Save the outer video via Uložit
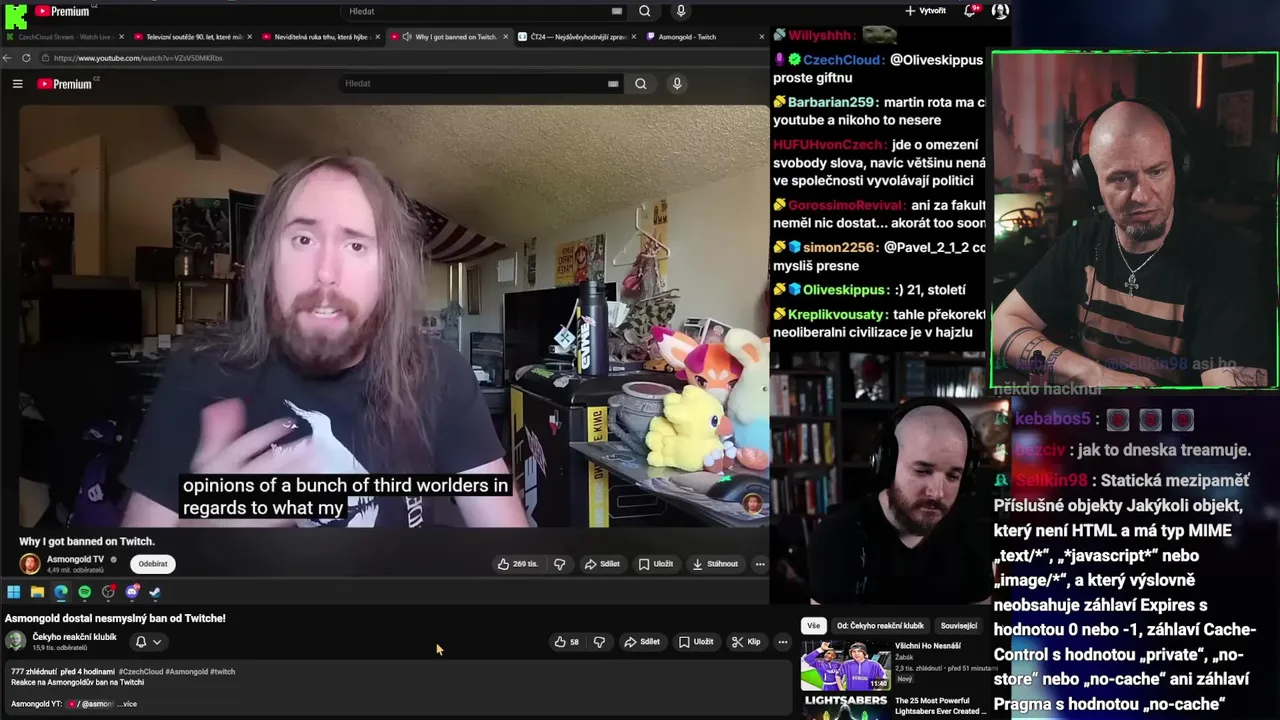 [696, 642]
